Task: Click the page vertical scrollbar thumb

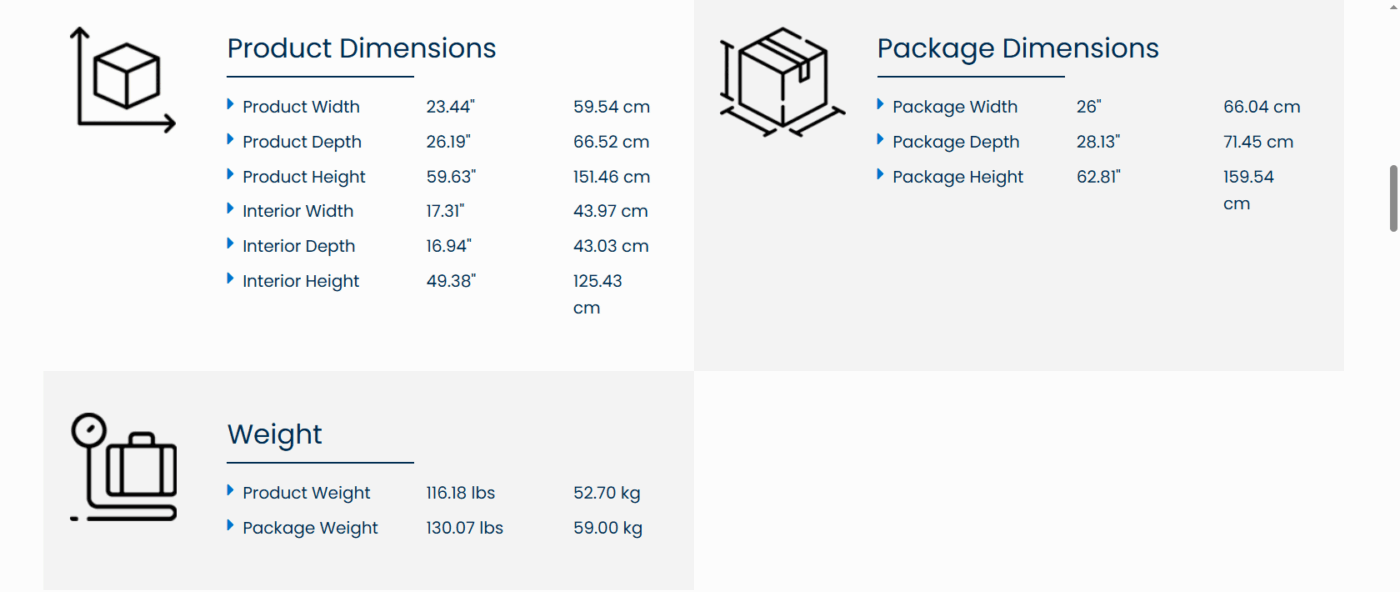Action: (x=1393, y=199)
